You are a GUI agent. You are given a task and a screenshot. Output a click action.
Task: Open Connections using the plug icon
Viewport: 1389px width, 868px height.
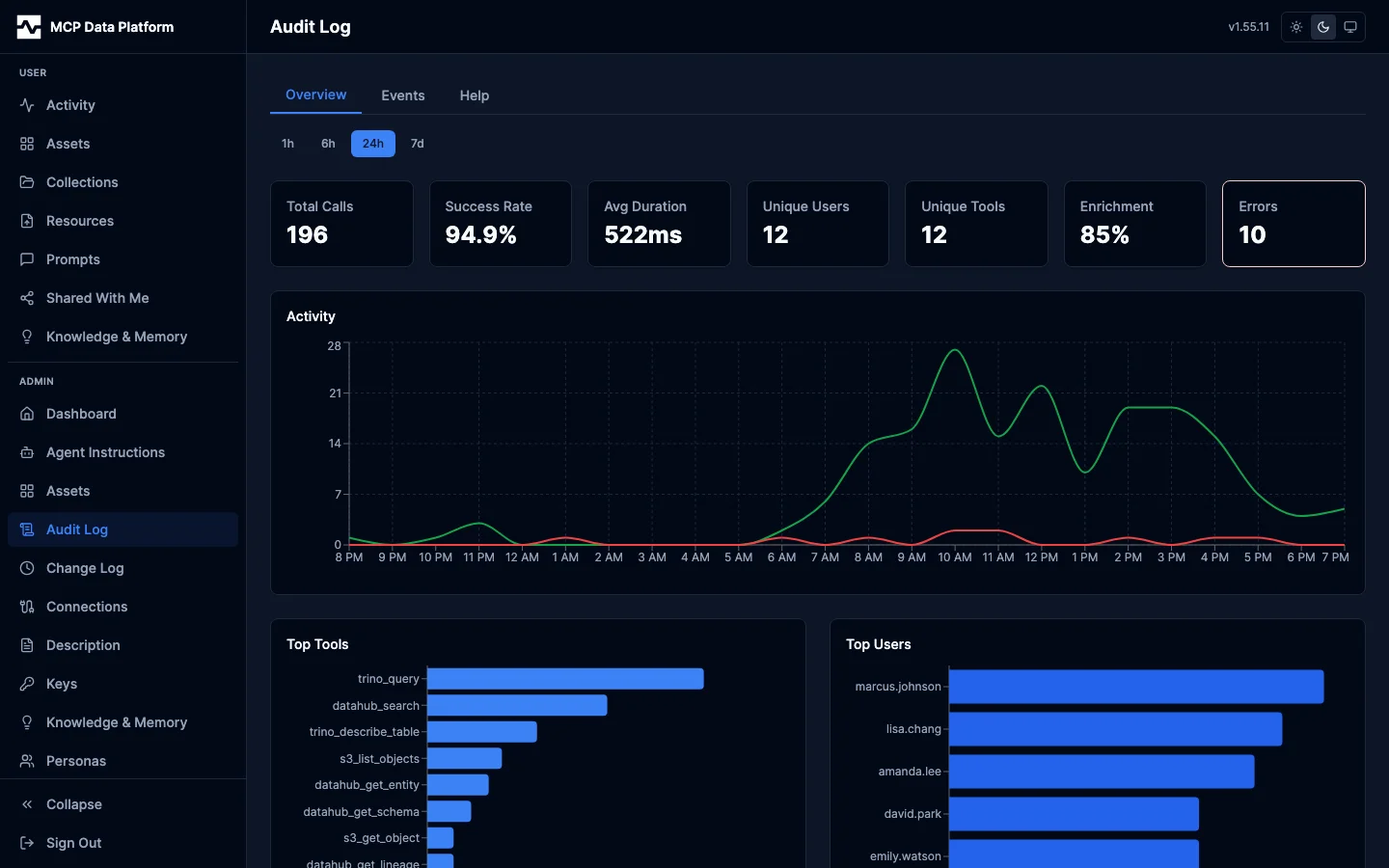[x=27, y=607]
